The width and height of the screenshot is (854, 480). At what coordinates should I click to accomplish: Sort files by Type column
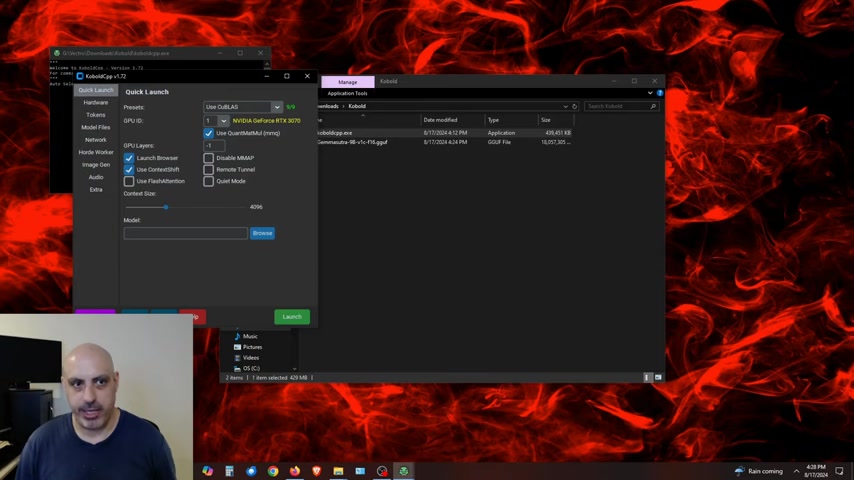pyautogui.click(x=493, y=120)
